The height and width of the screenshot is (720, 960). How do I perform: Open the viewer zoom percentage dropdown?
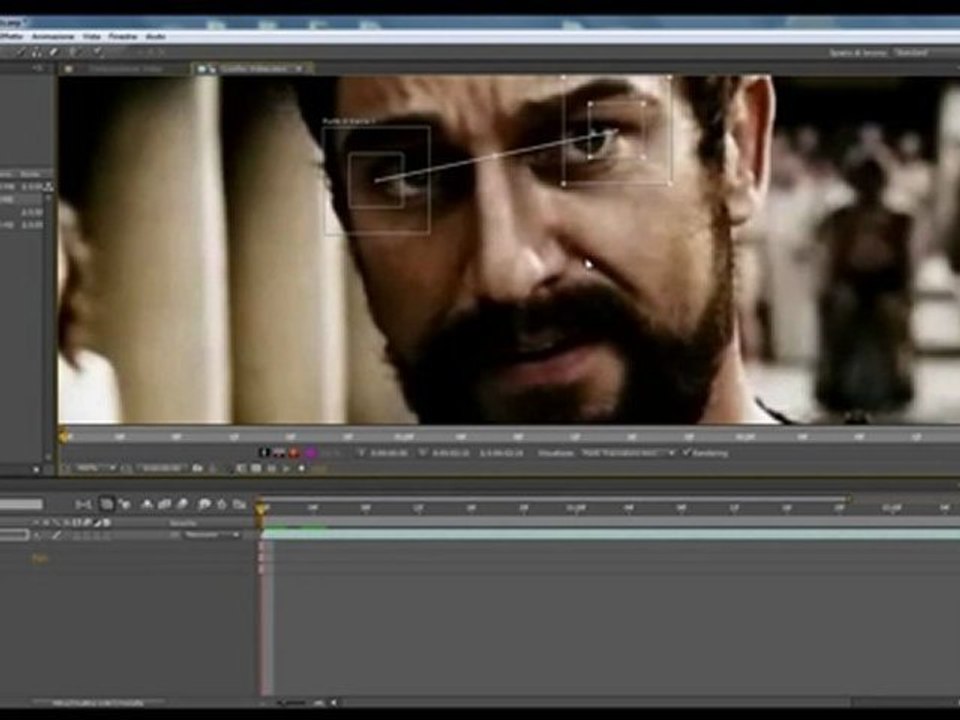[97, 468]
